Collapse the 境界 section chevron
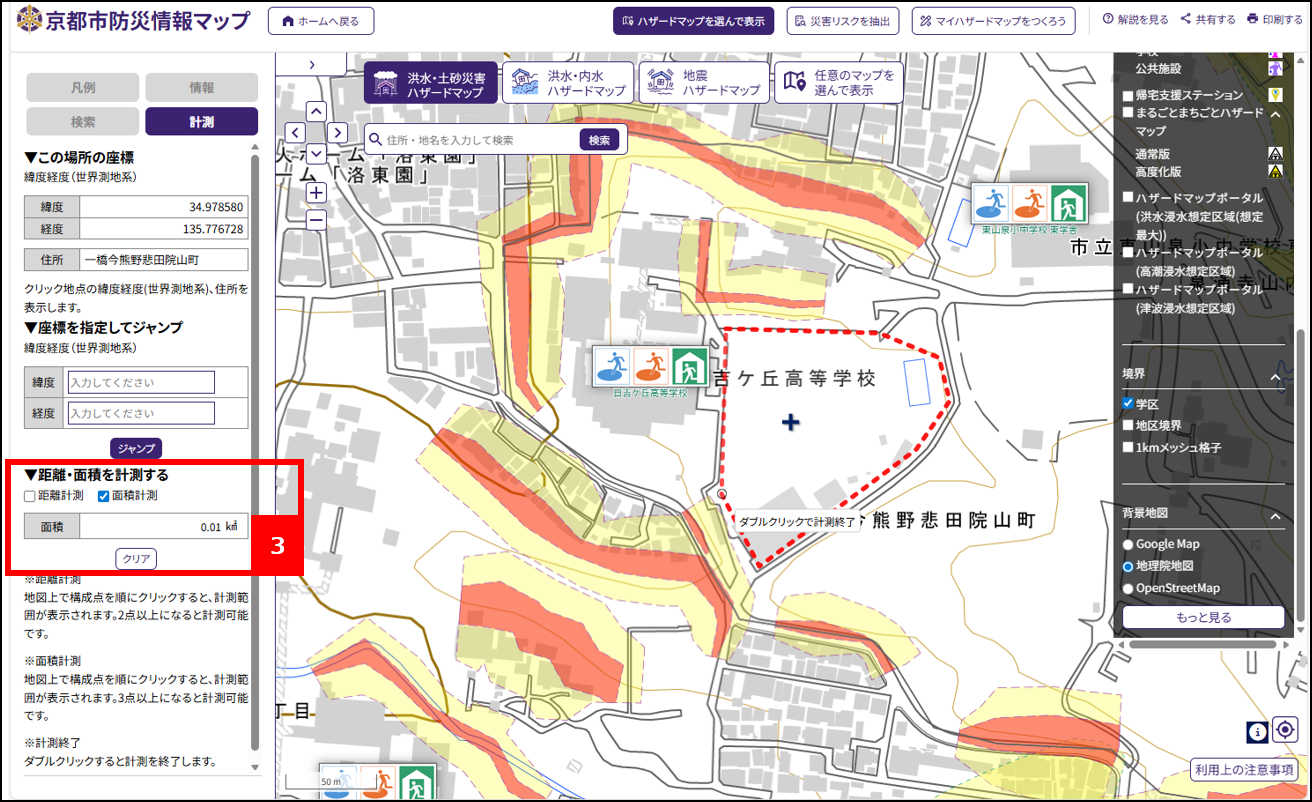1312x802 pixels. (x=1275, y=376)
